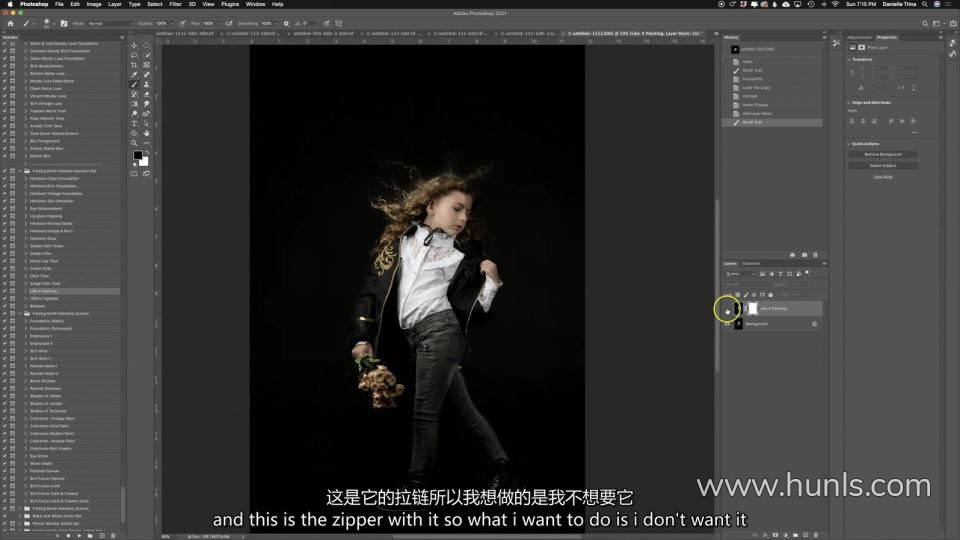Image resolution: width=960 pixels, height=540 pixels.
Task: Toggle checkmark for Like A Painting action
Action: pyautogui.click(x=4, y=291)
